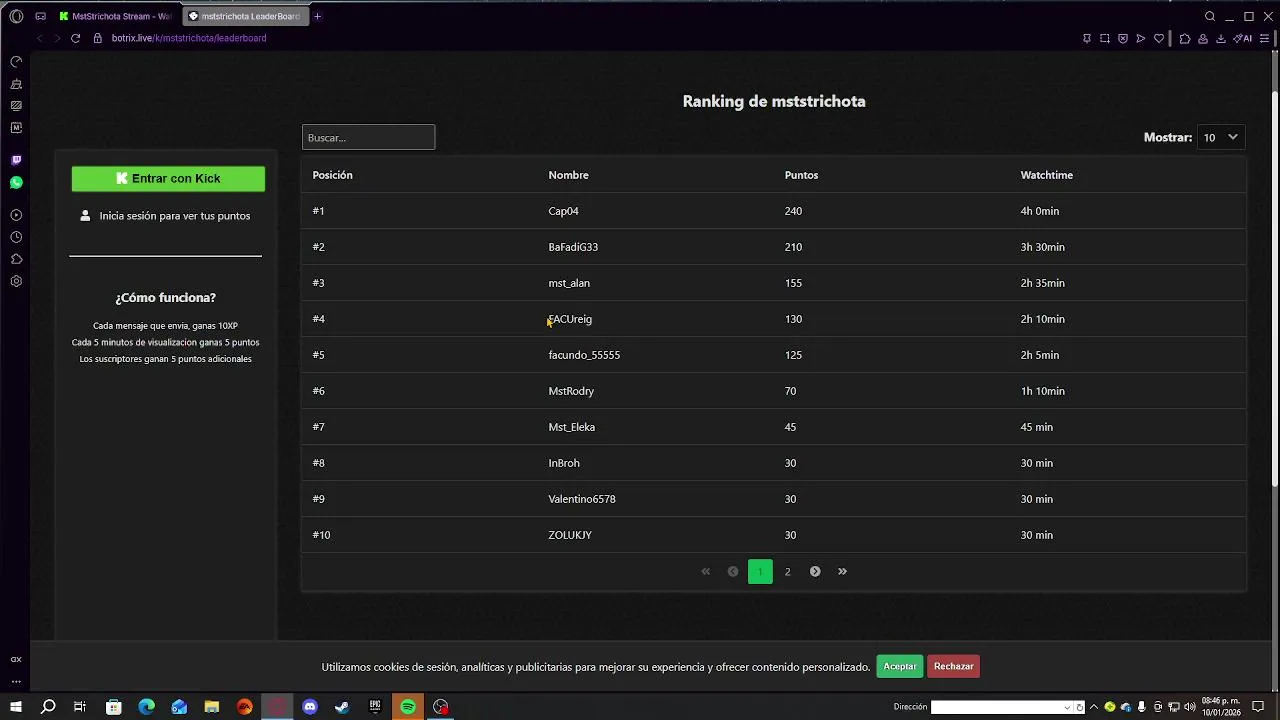Open Microsoft Edge from the taskbar
The width and height of the screenshot is (1280, 720).
(146, 707)
